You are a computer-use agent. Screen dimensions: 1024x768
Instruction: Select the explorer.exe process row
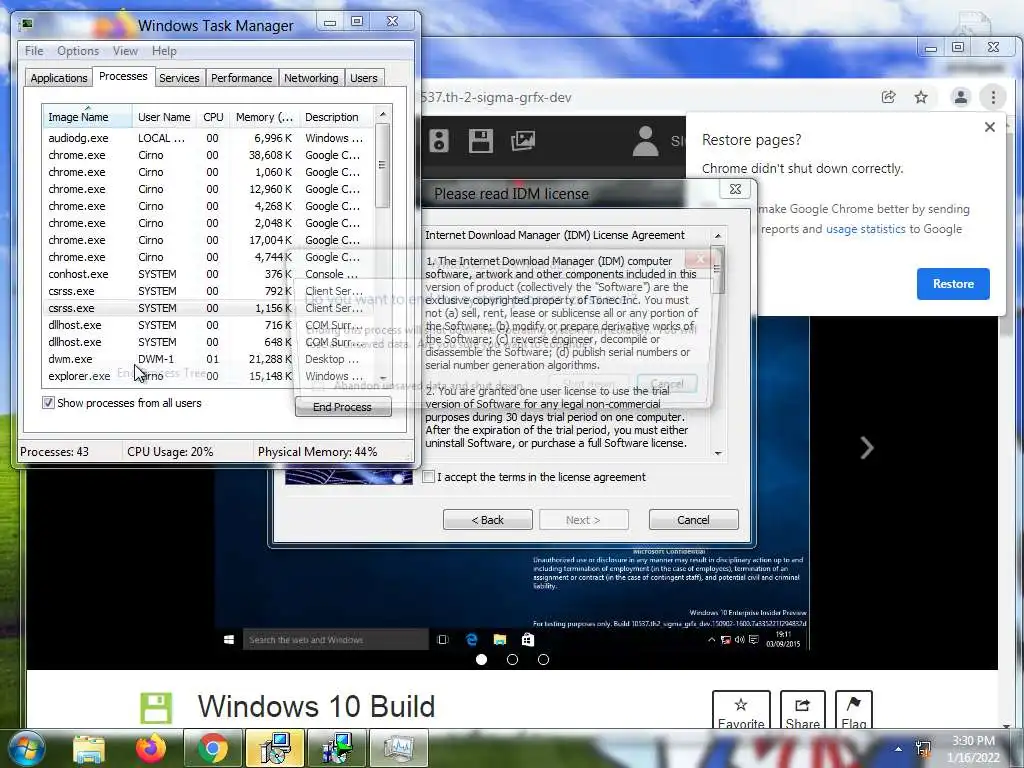click(x=208, y=376)
